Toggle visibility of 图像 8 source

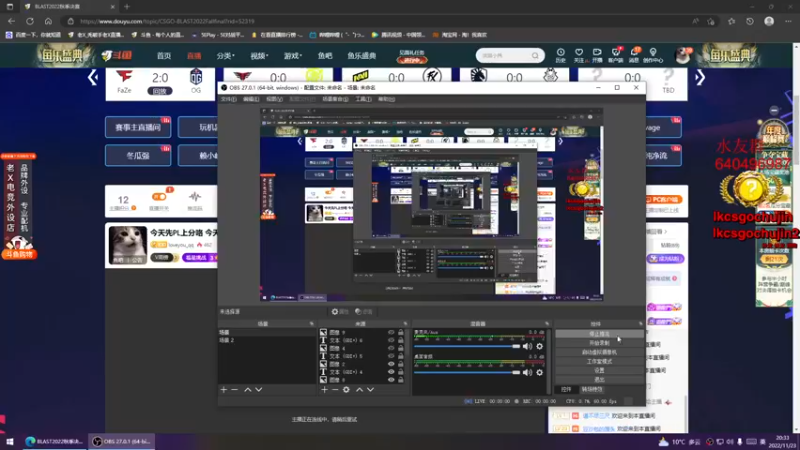(x=391, y=380)
